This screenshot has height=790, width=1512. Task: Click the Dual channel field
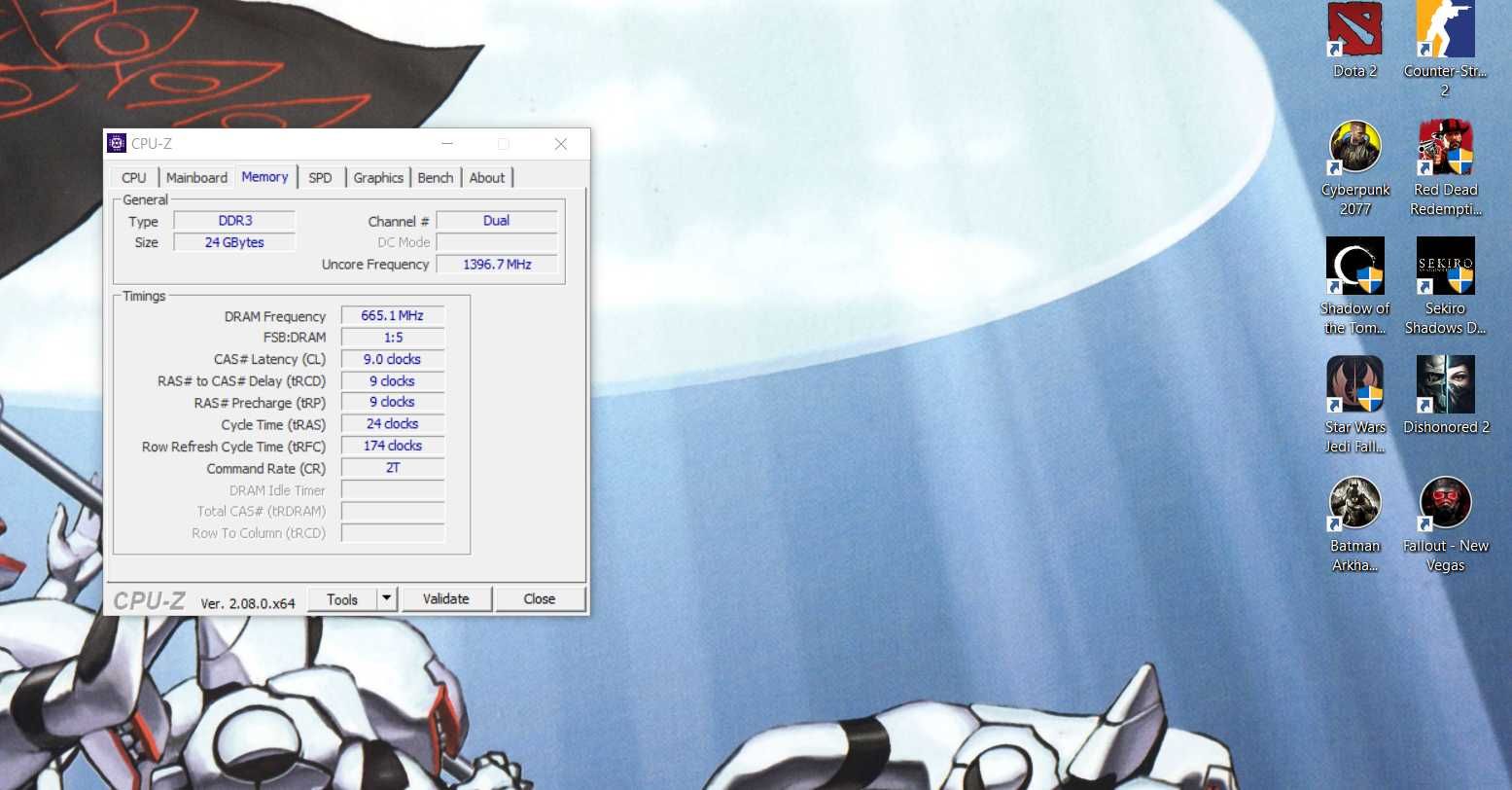coord(497,221)
